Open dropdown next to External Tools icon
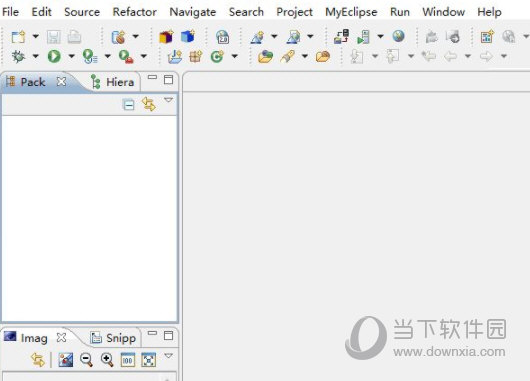Viewport: 530px width, 381px height. tap(144, 56)
